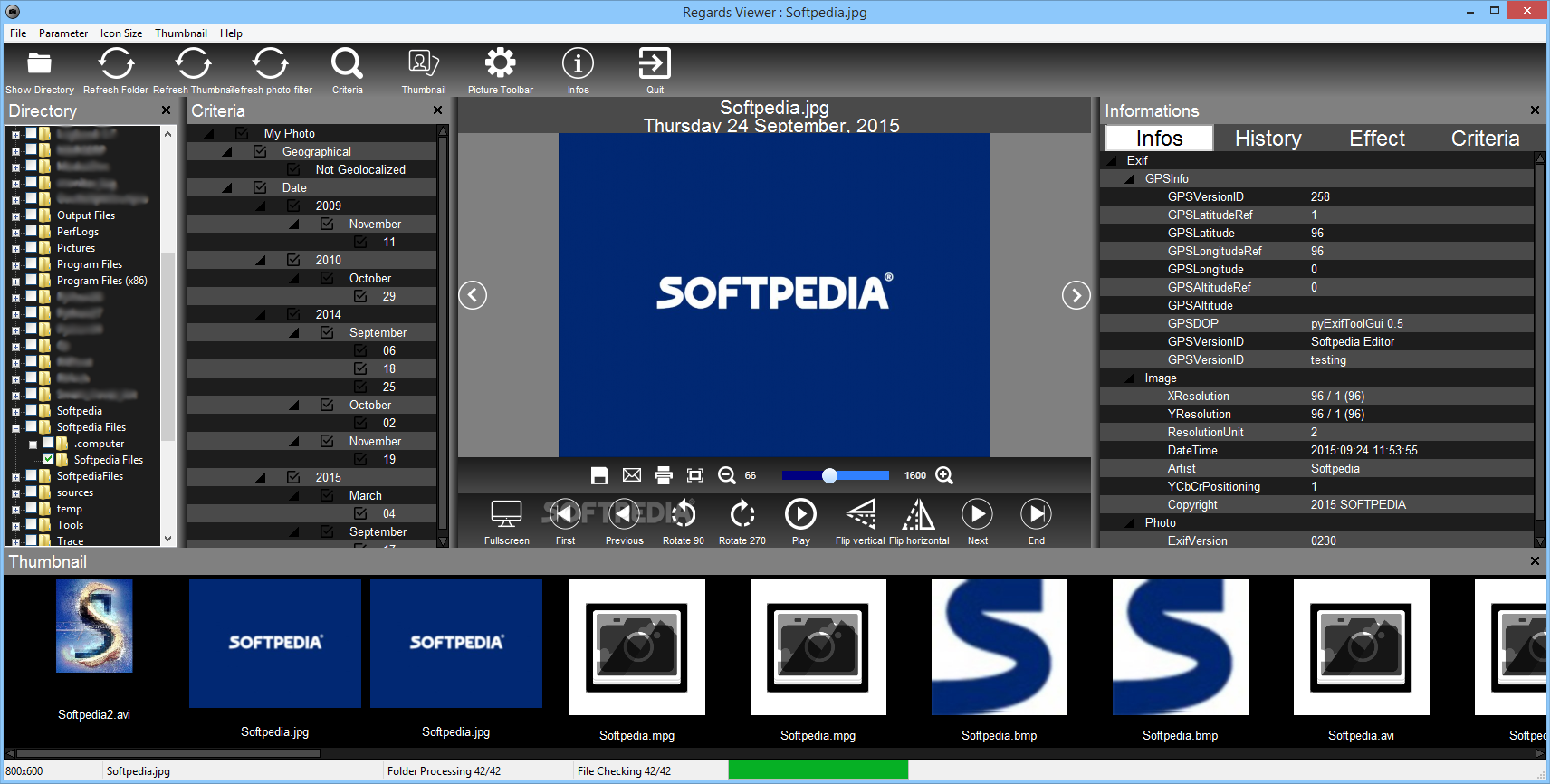Toggle the Thumbnail toolbar icon

pyautogui.click(x=424, y=63)
